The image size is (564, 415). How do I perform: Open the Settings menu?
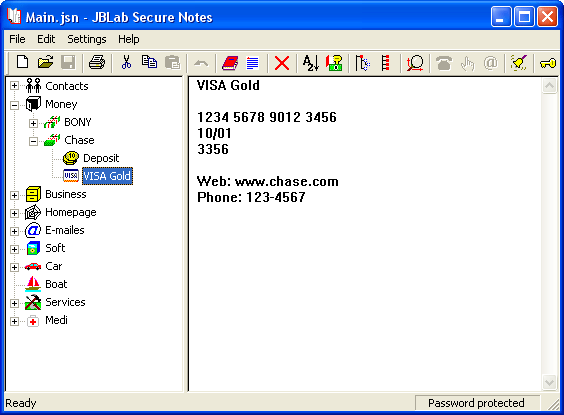pyautogui.click(x=87, y=39)
